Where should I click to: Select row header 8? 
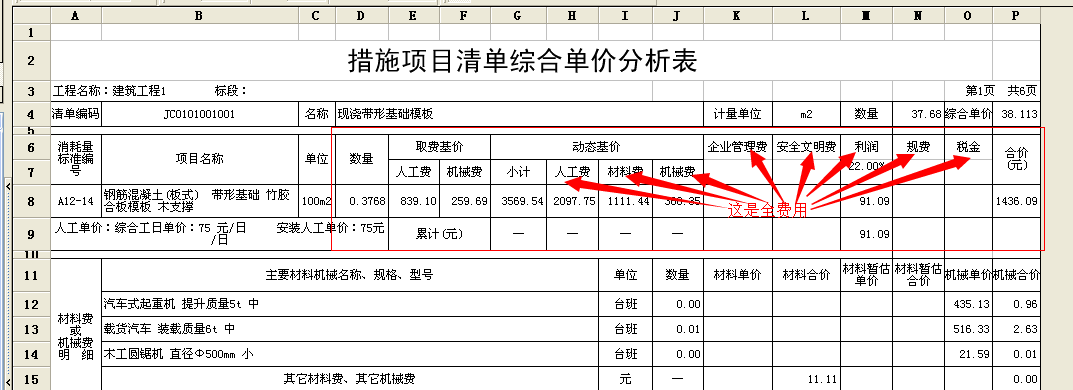click(31, 201)
